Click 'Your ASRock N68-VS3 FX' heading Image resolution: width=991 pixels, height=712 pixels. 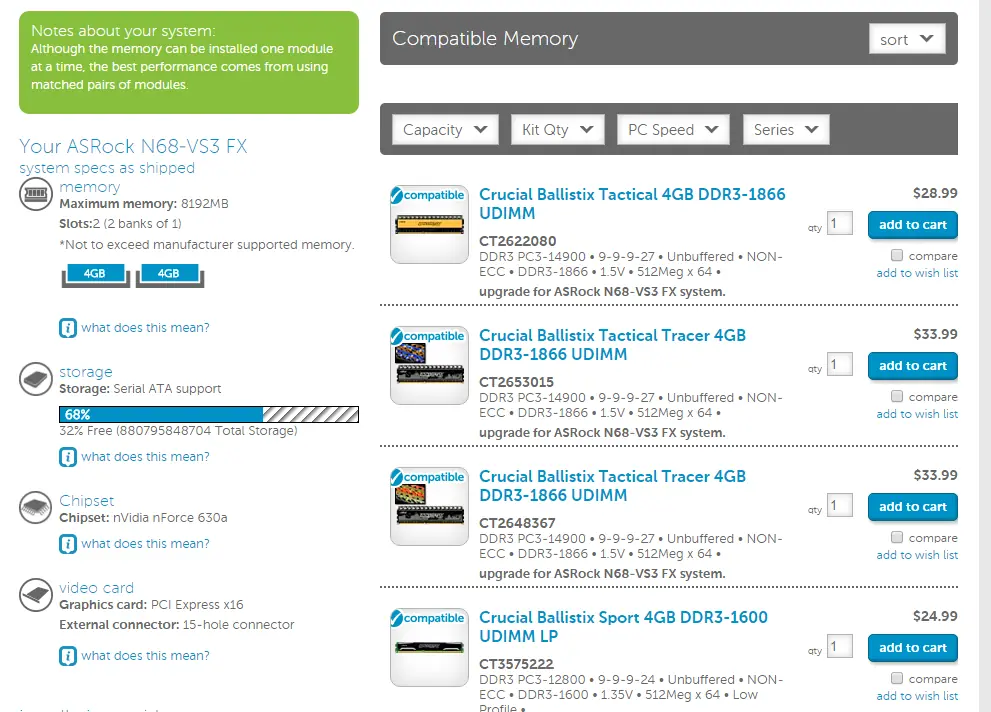[133, 146]
